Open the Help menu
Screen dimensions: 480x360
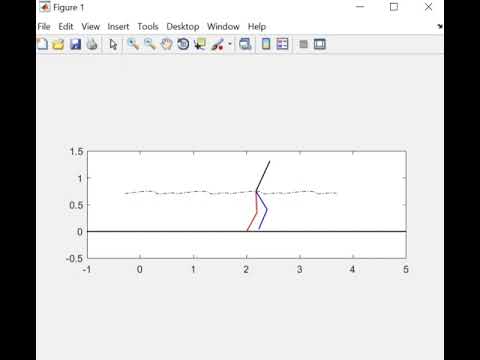click(x=257, y=27)
